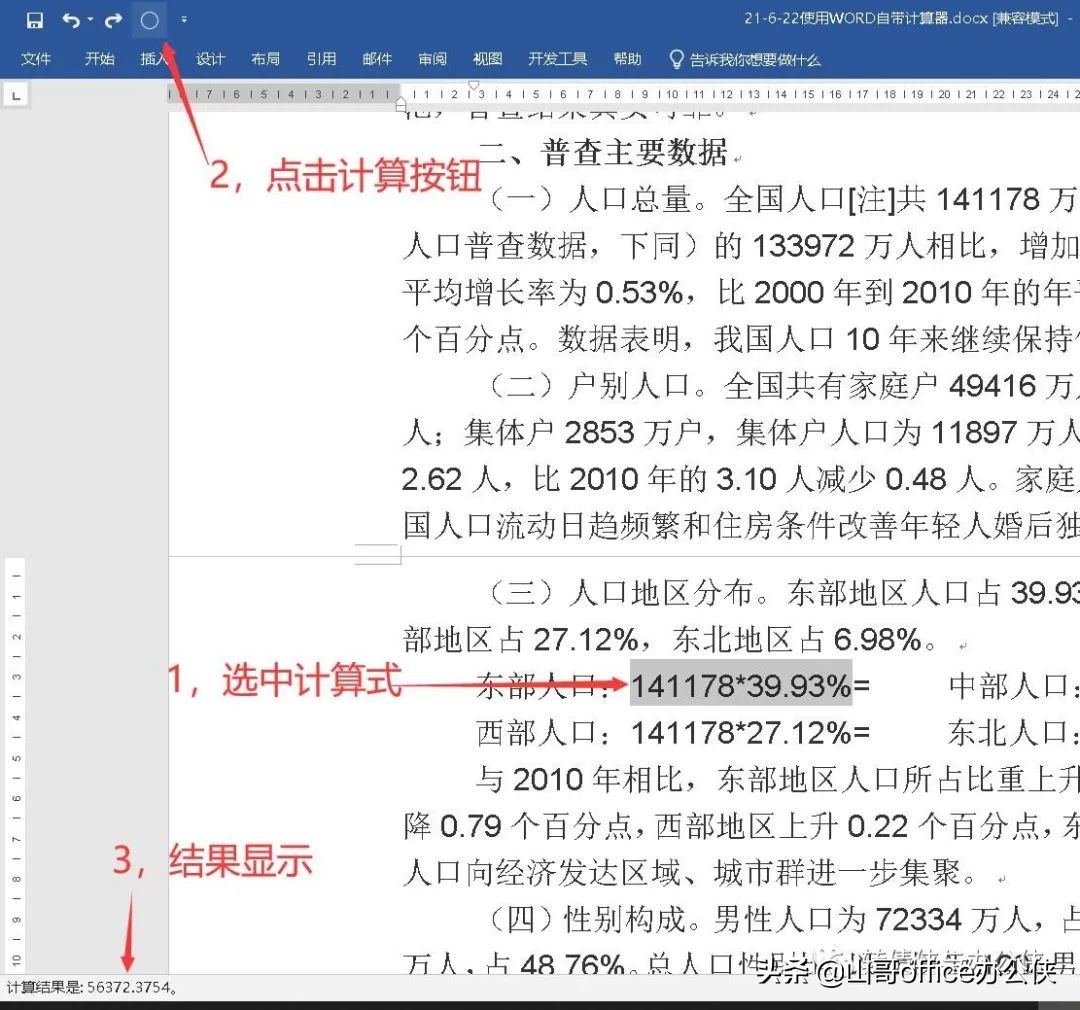
Task: Click the Calculate (circle) button in toolbar
Action: click(x=148, y=19)
